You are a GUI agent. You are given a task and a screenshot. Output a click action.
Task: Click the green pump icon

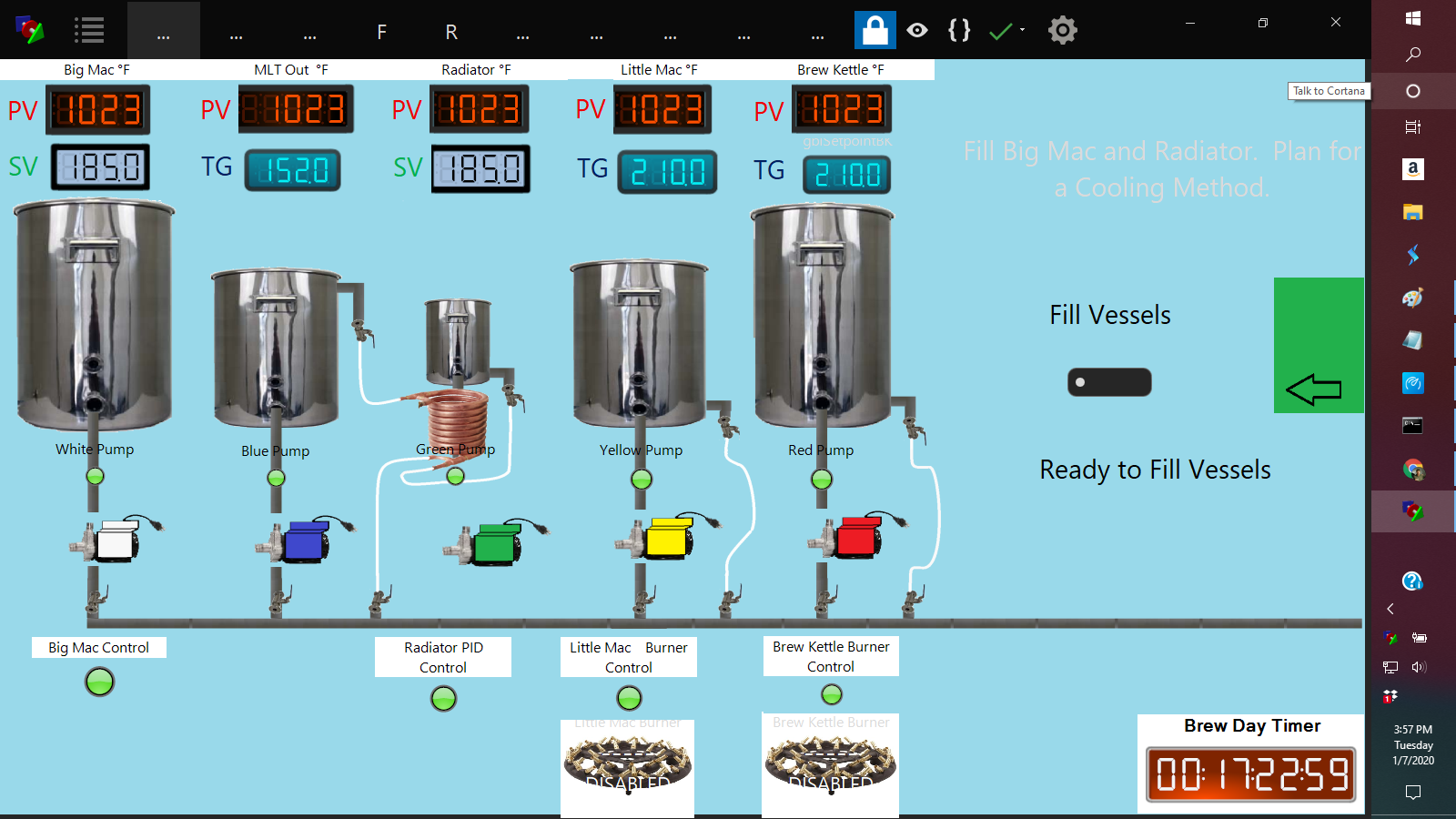coord(494,542)
